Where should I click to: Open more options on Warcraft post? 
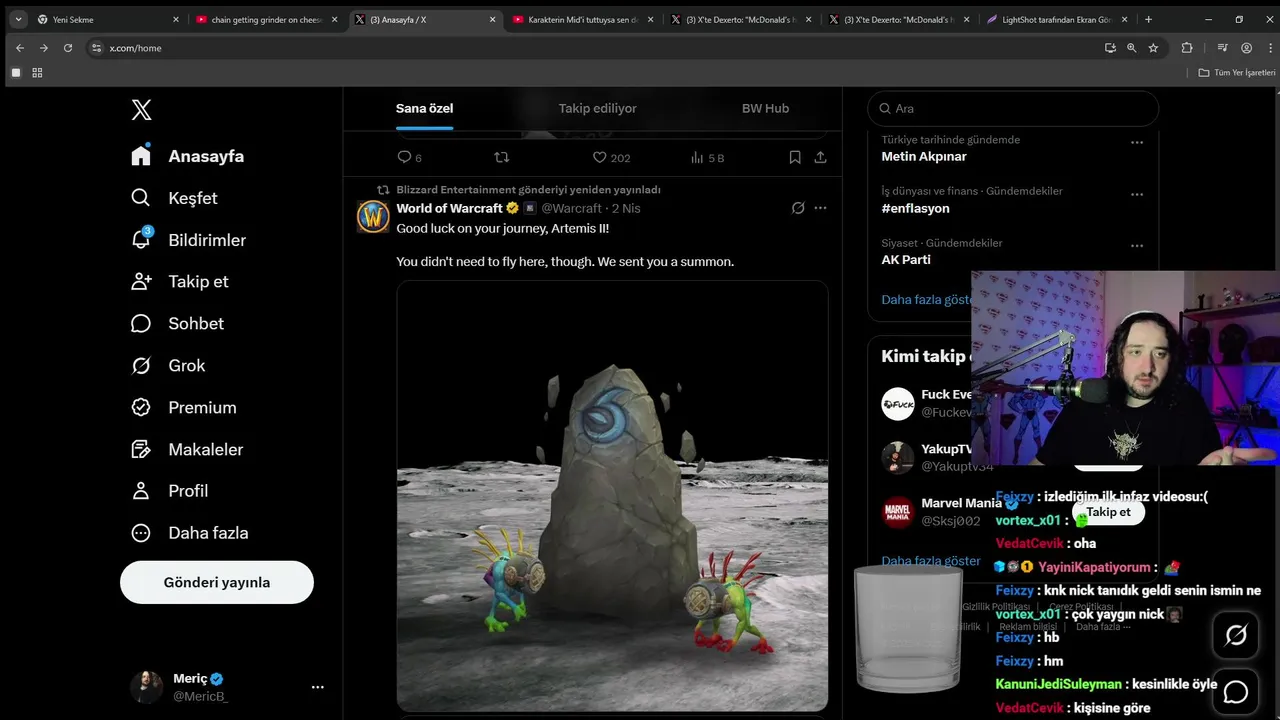[821, 208]
